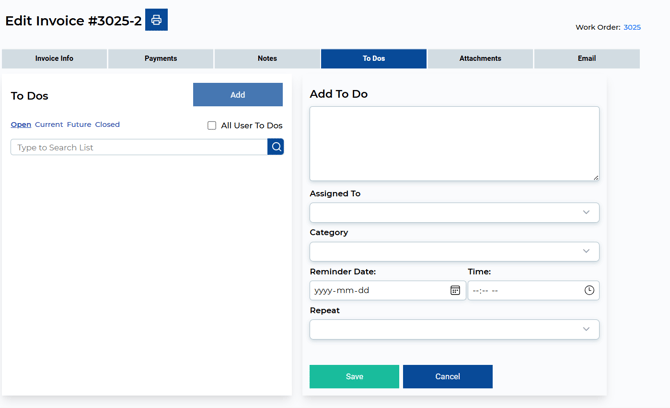Expand the Assigned To dropdown
This screenshot has width=670, height=408.
(x=454, y=212)
